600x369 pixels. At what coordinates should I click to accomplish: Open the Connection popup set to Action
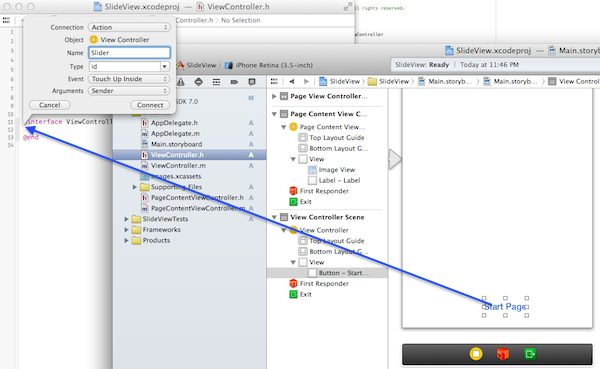tap(129, 27)
